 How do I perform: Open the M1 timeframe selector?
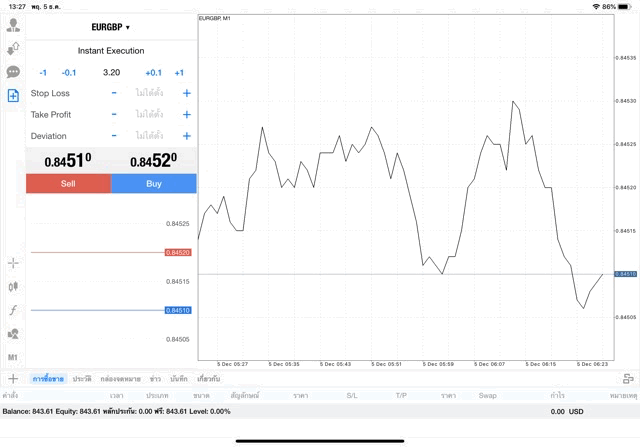tap(13, 357)
